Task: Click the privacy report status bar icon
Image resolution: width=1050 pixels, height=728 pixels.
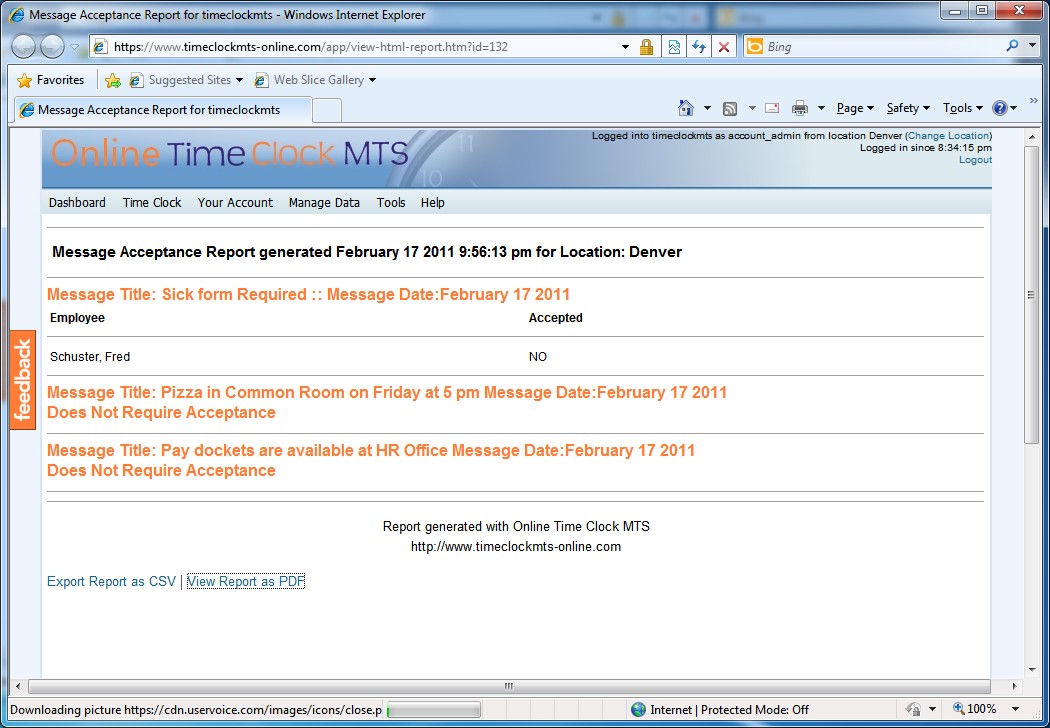Action: (913, 709)
